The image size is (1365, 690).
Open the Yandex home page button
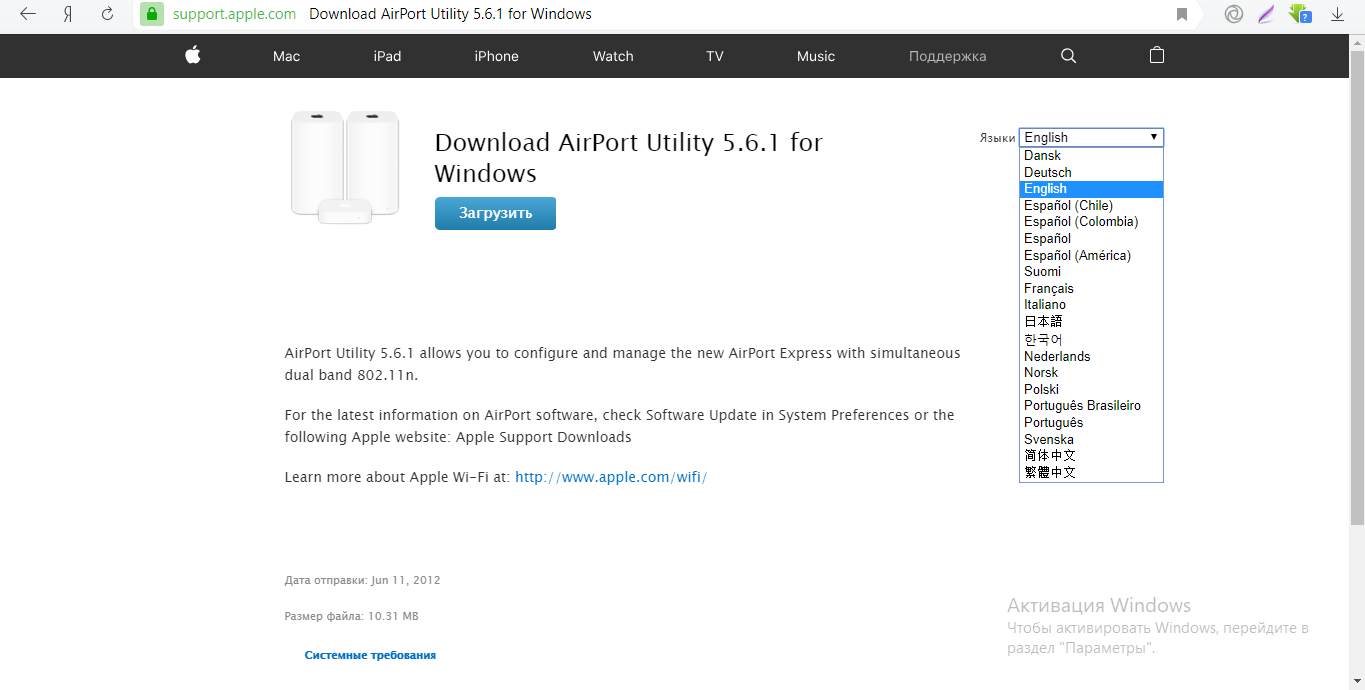tap(68, 14)
